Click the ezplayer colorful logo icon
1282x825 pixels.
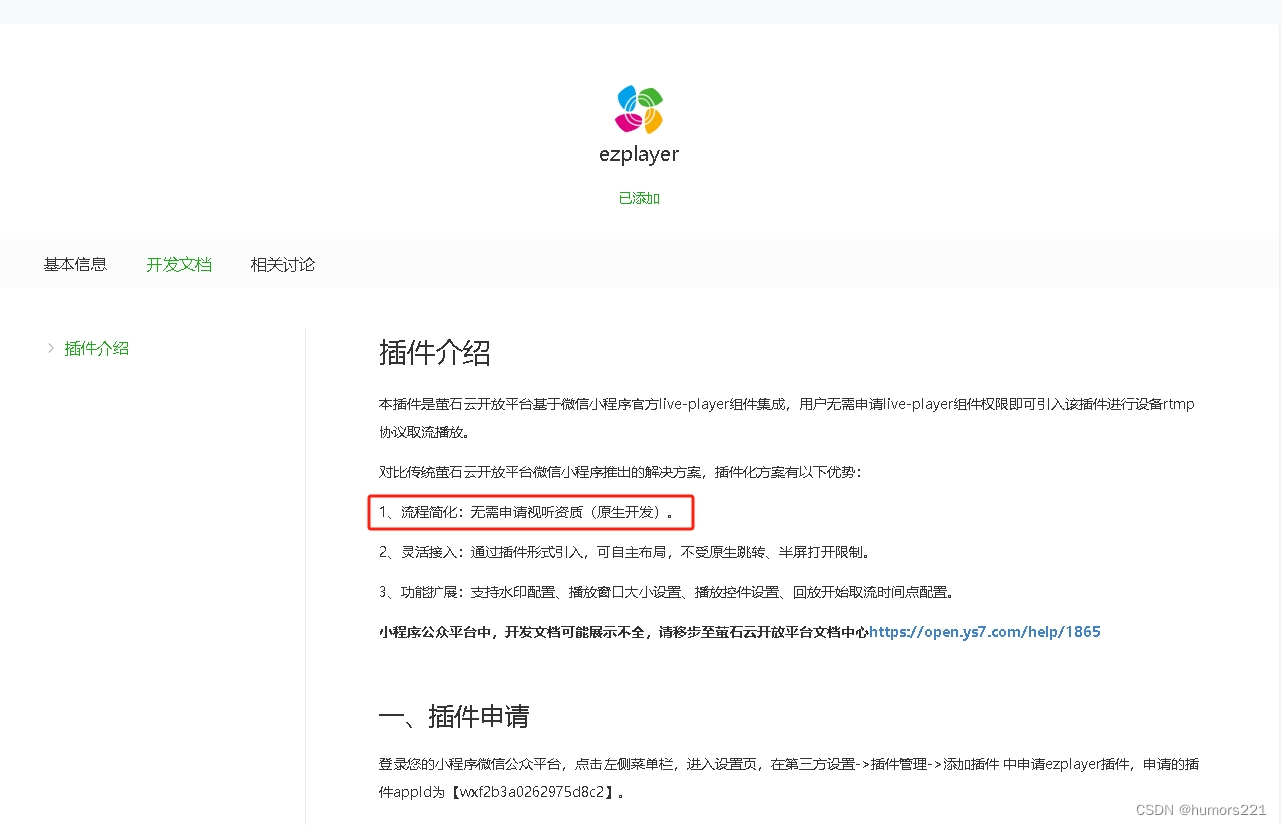click(640, 110)
